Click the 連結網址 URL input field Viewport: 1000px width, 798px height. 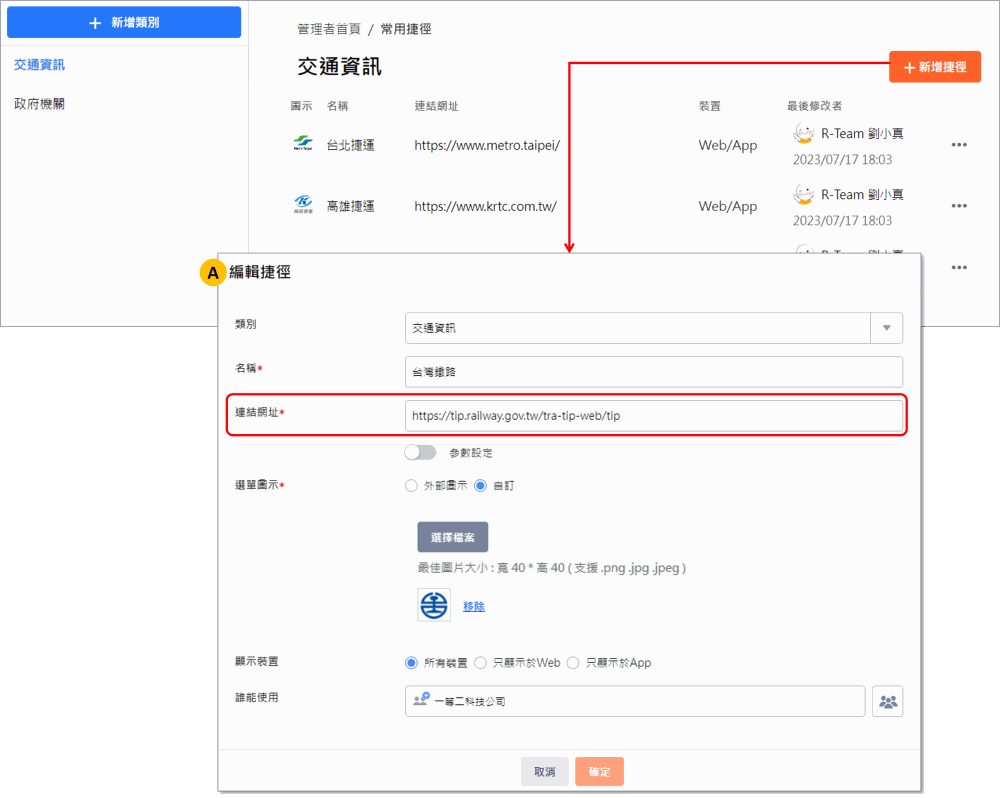[x=654, y=416]
